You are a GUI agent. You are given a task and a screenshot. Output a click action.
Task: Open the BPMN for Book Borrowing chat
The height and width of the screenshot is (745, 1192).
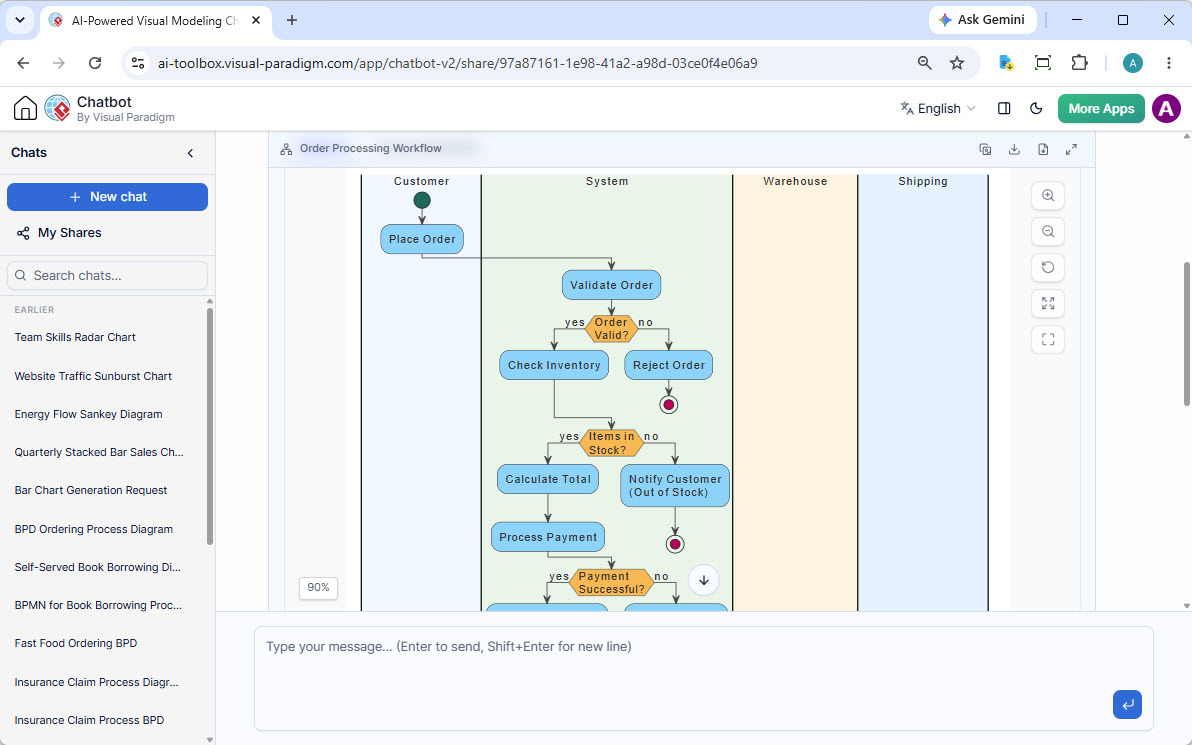[x=98, y=605]
